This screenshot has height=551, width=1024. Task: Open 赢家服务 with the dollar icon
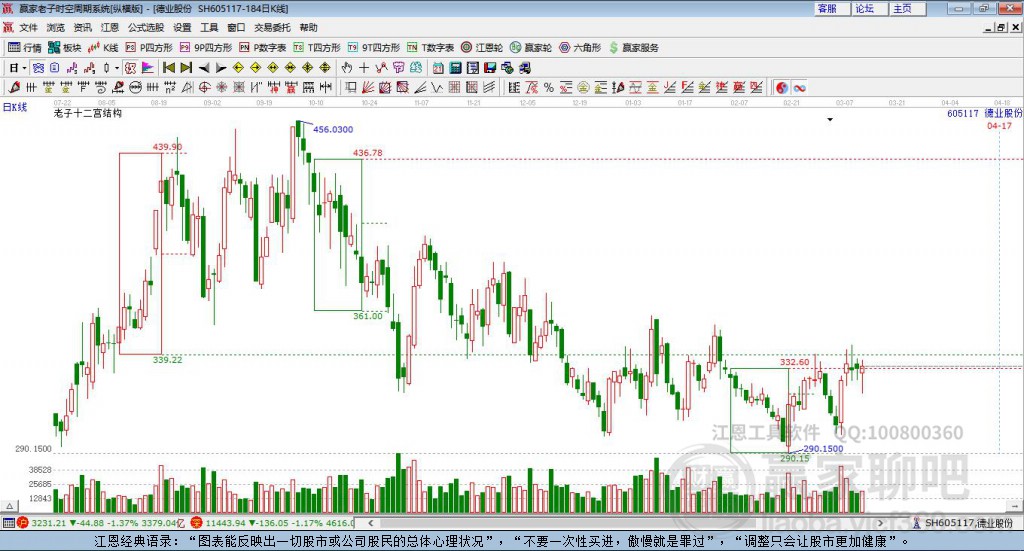tap(634, 48)
